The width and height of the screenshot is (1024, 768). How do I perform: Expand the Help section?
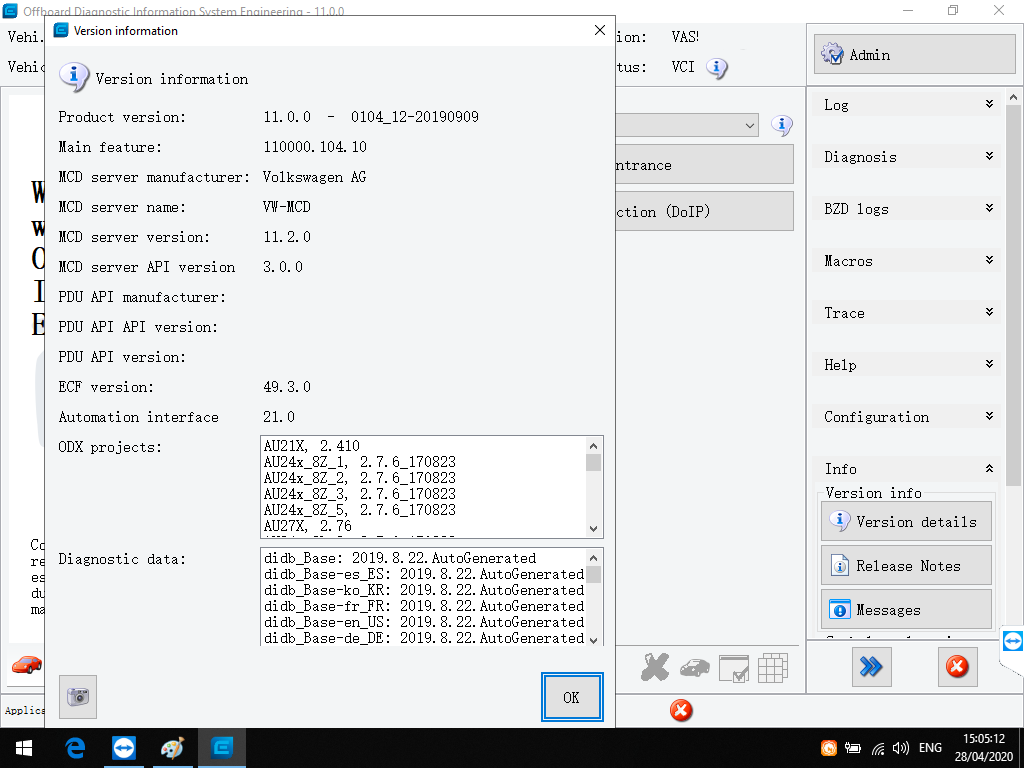click(906, 365)
